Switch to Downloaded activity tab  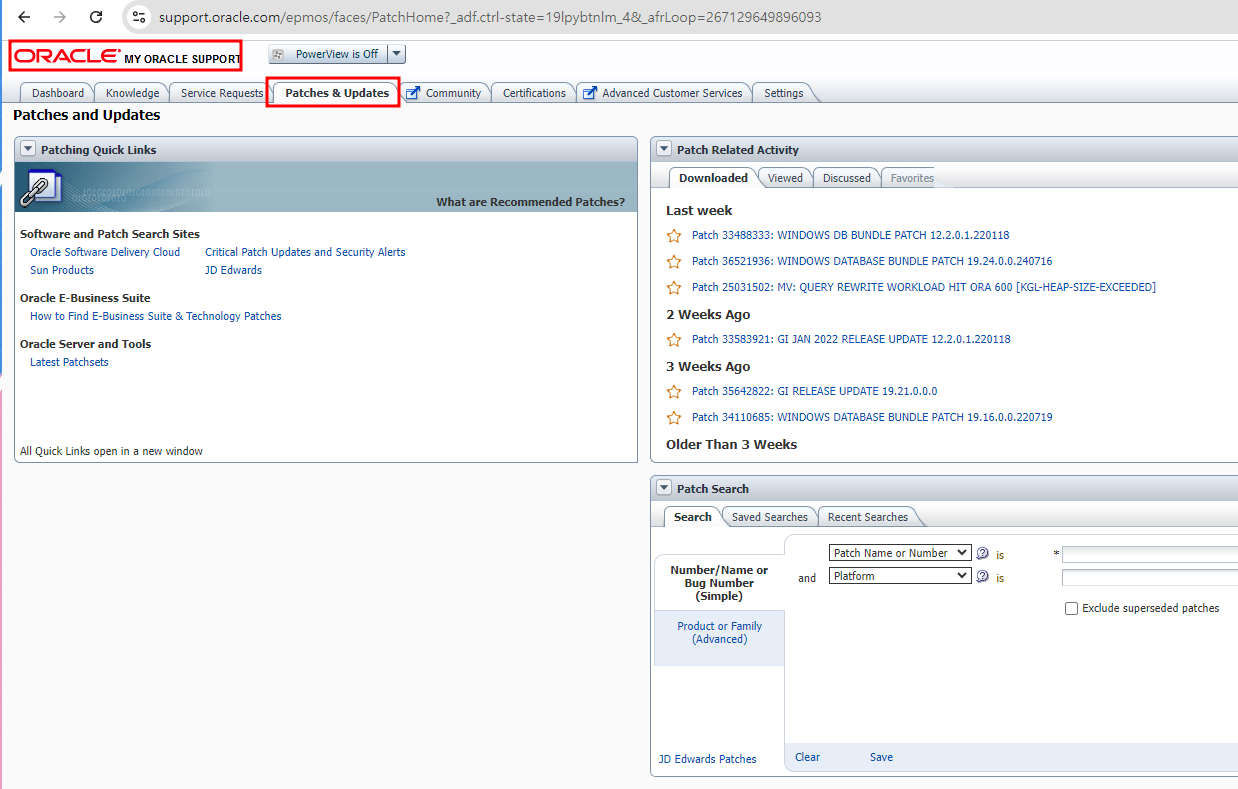[x=713, y=178]
